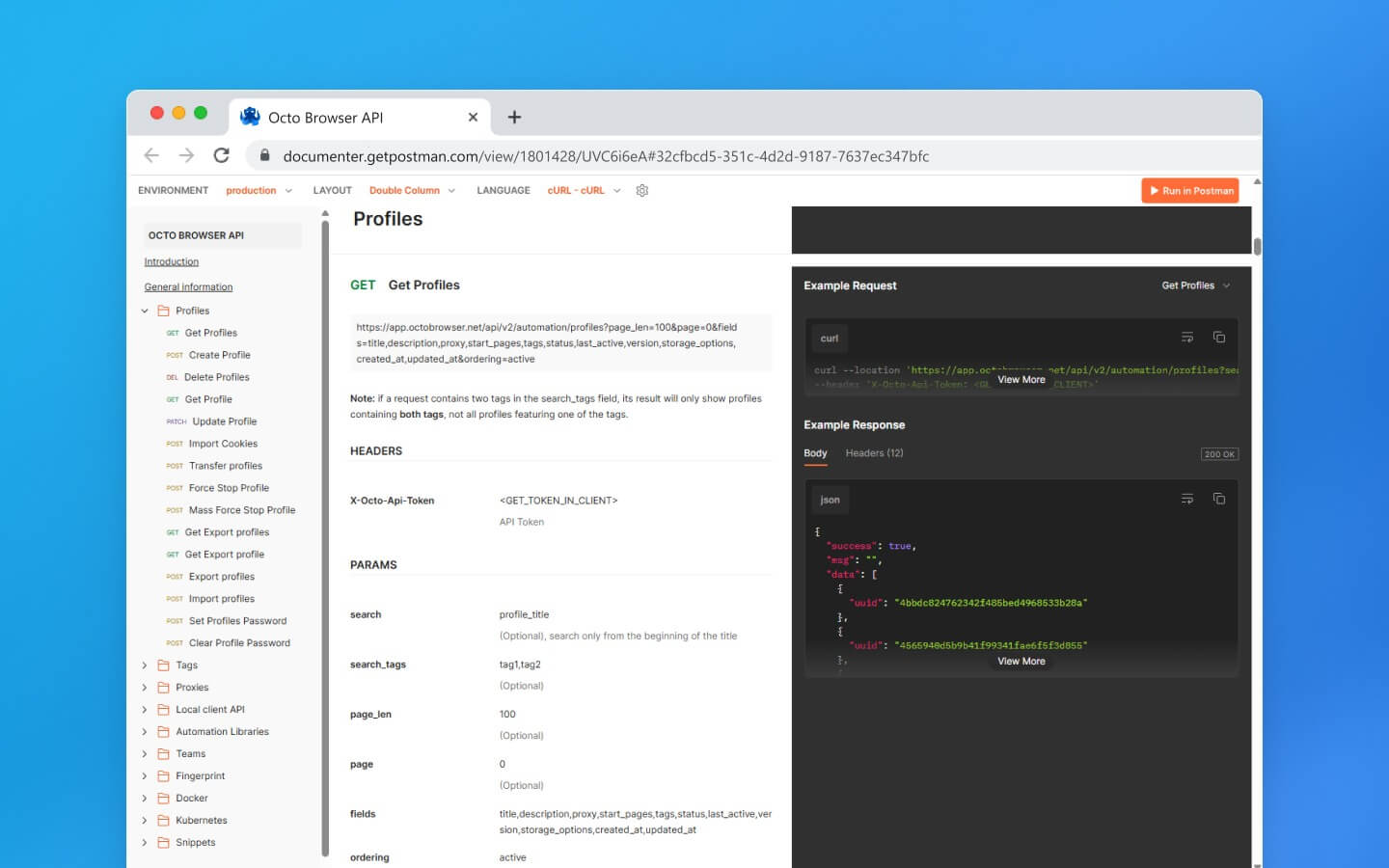Open the production environment dropdown

coord(259,191)
